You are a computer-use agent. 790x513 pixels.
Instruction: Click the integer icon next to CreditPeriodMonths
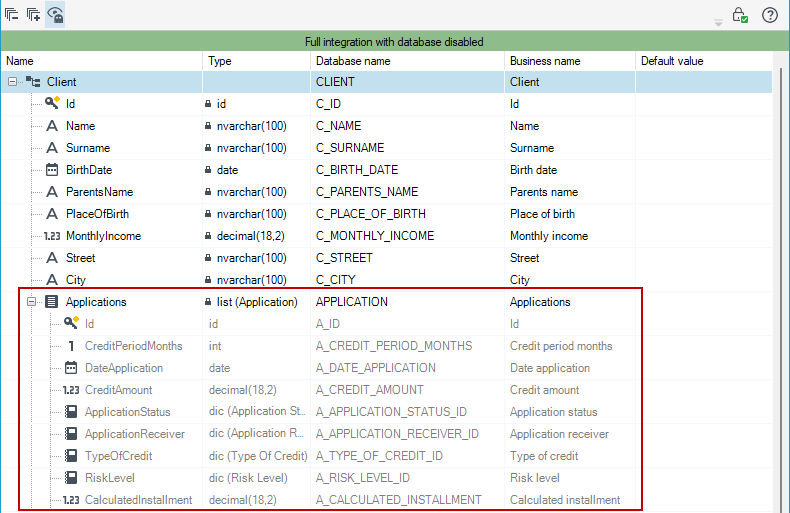[71, 346]
